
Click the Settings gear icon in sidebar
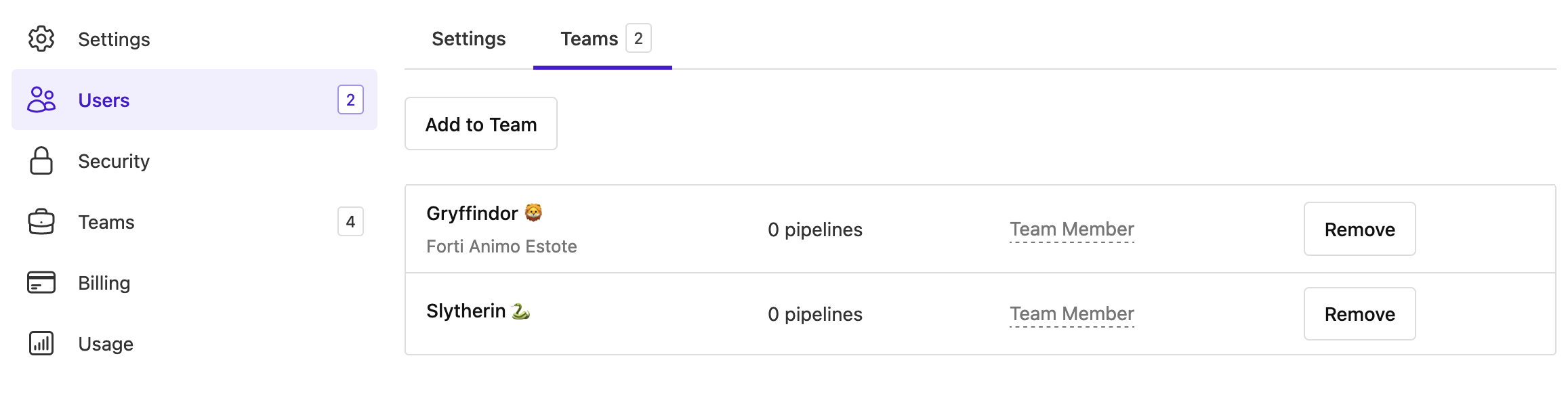pos(42,39)
